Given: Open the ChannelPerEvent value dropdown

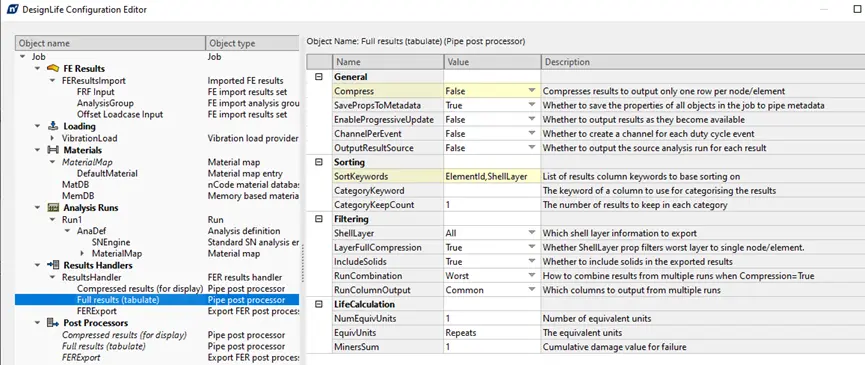Looking at the screenshot, I should click(532, 134).
